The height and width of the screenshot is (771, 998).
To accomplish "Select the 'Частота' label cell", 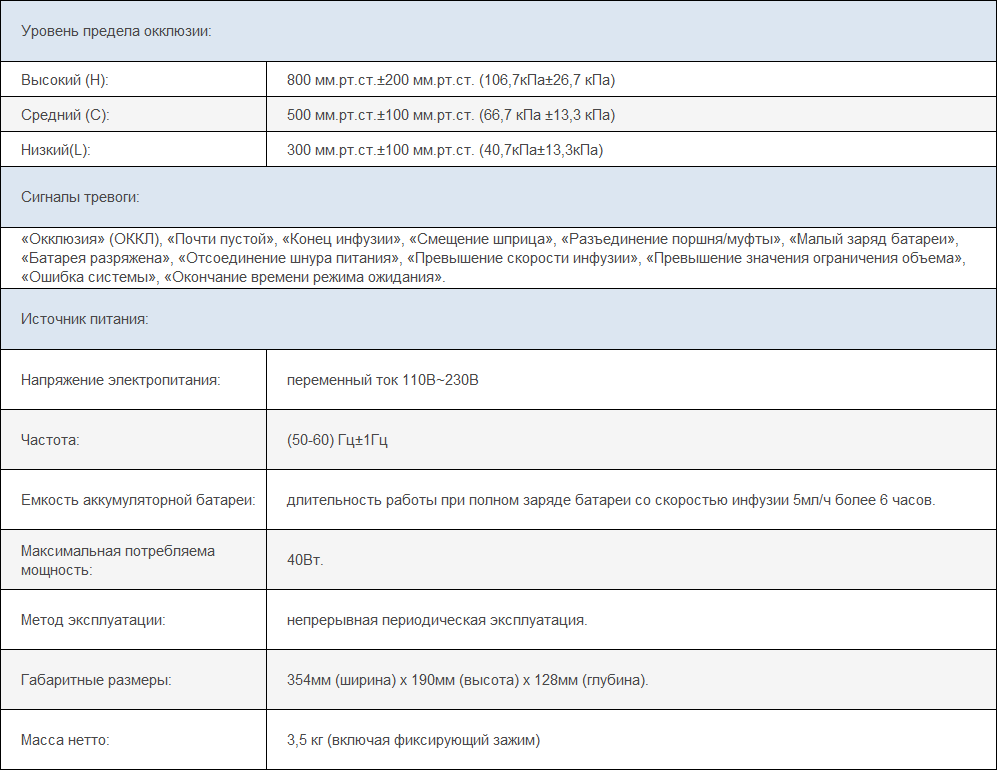I will click(50, 439).
